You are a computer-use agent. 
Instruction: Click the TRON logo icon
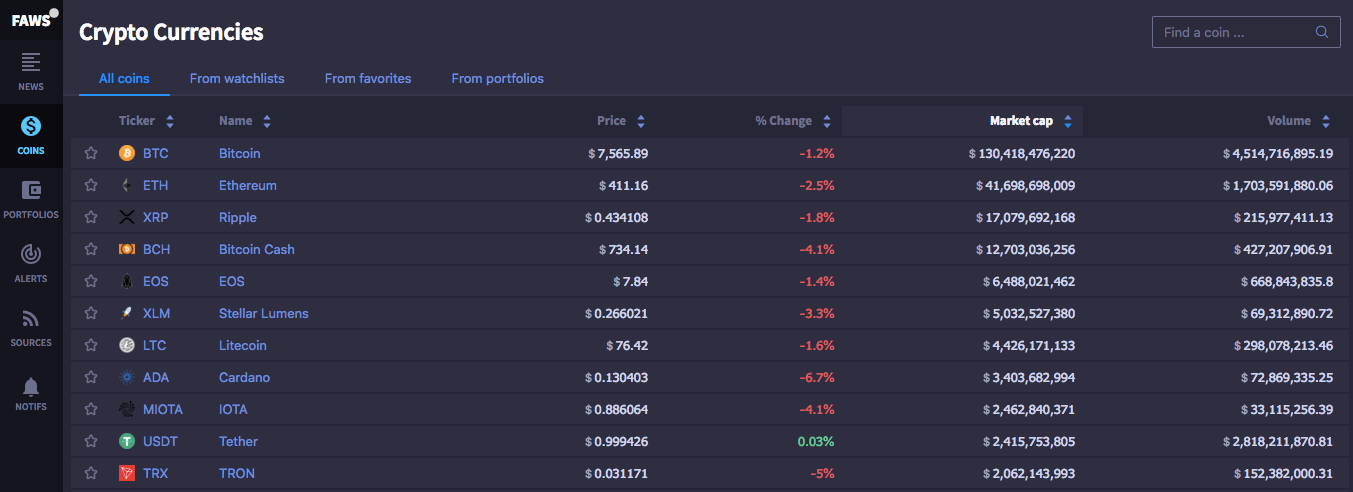(127, 473)
